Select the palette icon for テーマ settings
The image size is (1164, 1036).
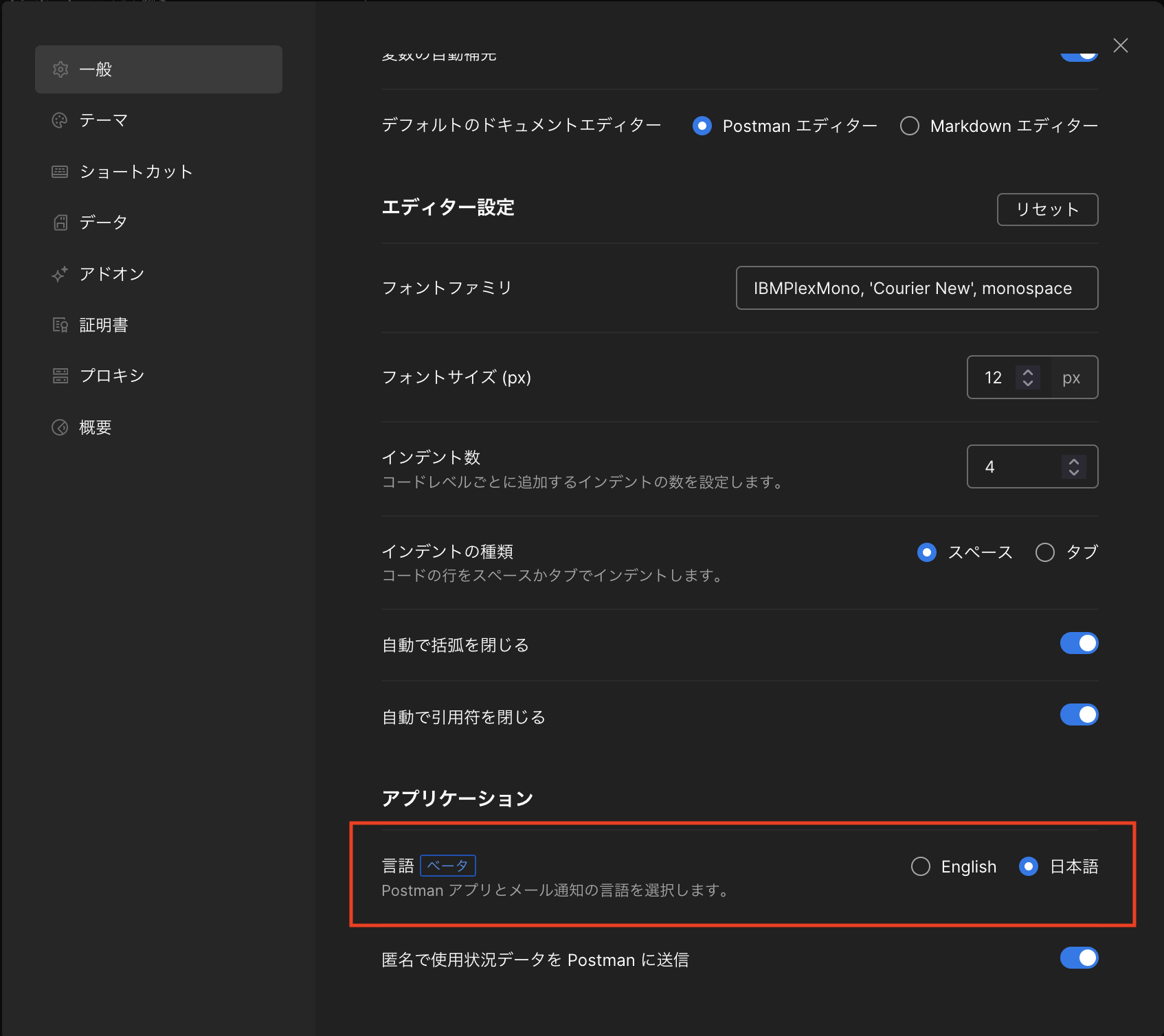pos(60,120)
